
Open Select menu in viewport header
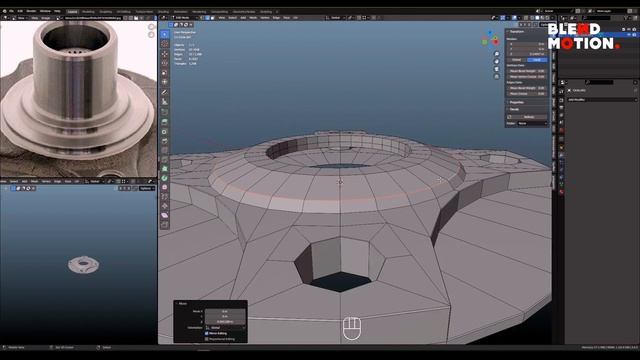pyautogui.click(x=232, y=18)
